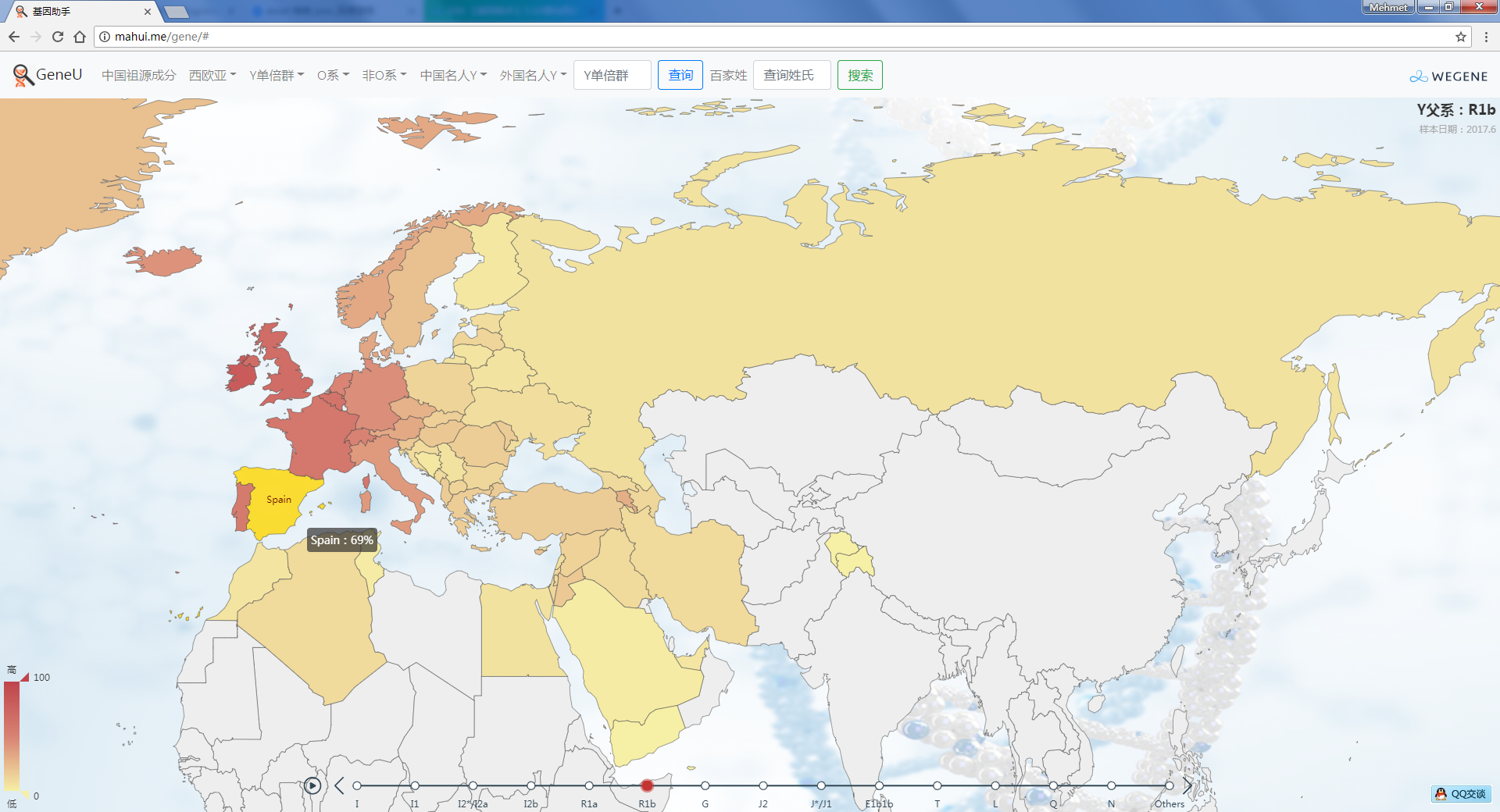The image size is (1500, 812).
Task: Click the timeline next arrow
Action: (1187, 785)
